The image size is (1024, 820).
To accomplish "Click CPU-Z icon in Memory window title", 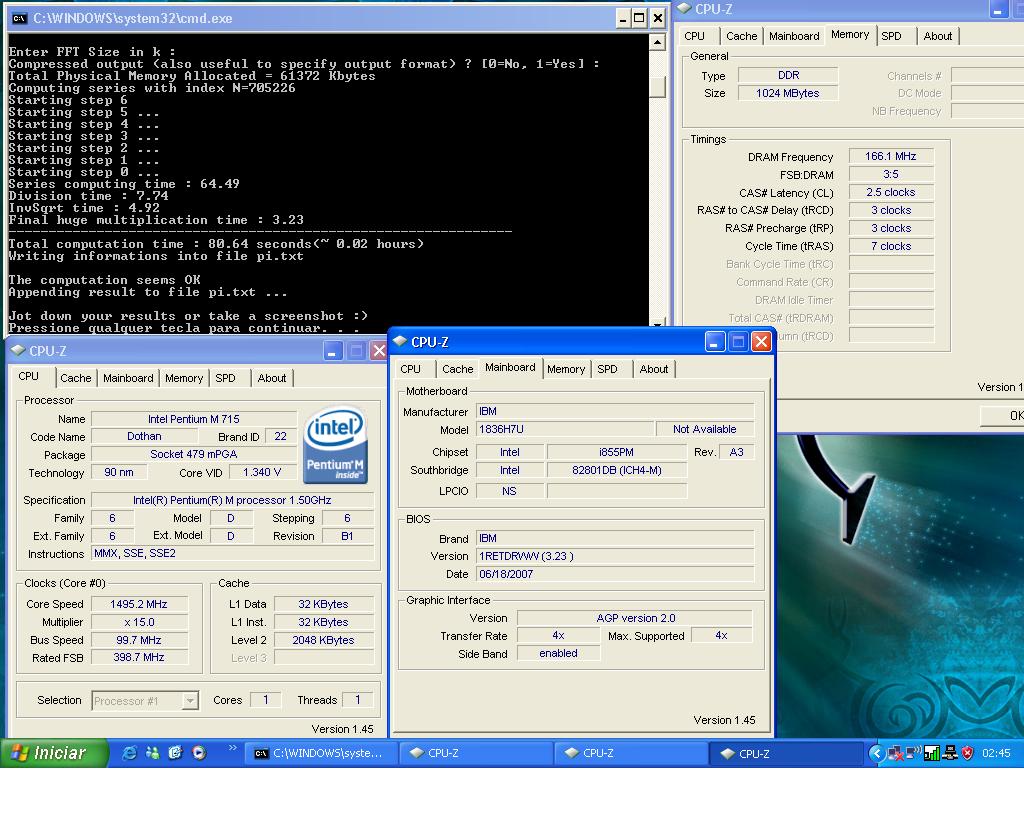I will [x=683, y=8].
